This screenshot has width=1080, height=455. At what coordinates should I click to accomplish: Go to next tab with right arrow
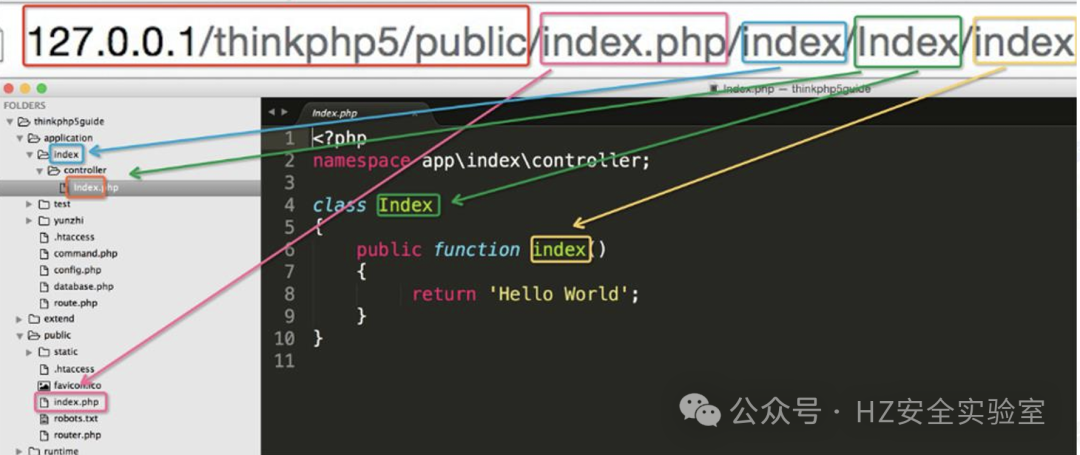pos(284,112)
